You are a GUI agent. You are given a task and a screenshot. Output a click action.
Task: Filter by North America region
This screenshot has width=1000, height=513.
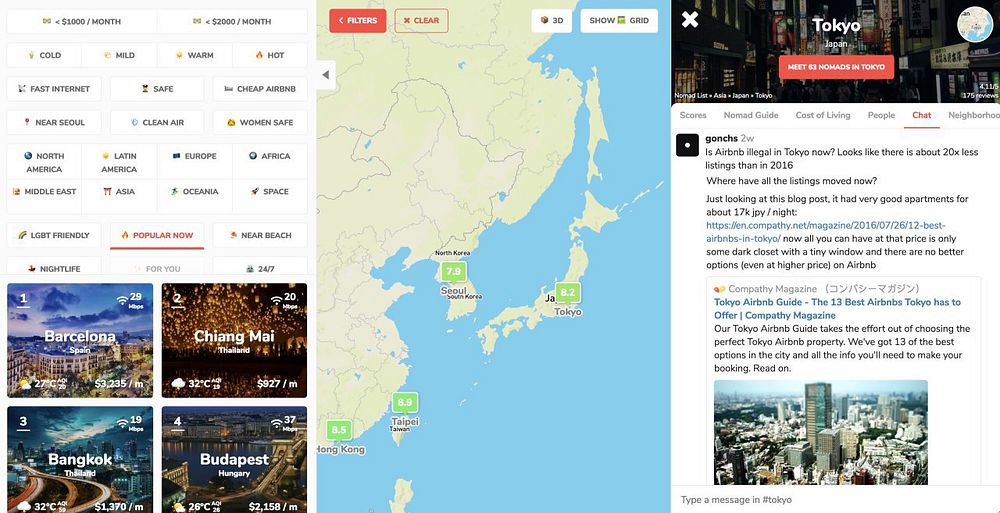(44, 162)
